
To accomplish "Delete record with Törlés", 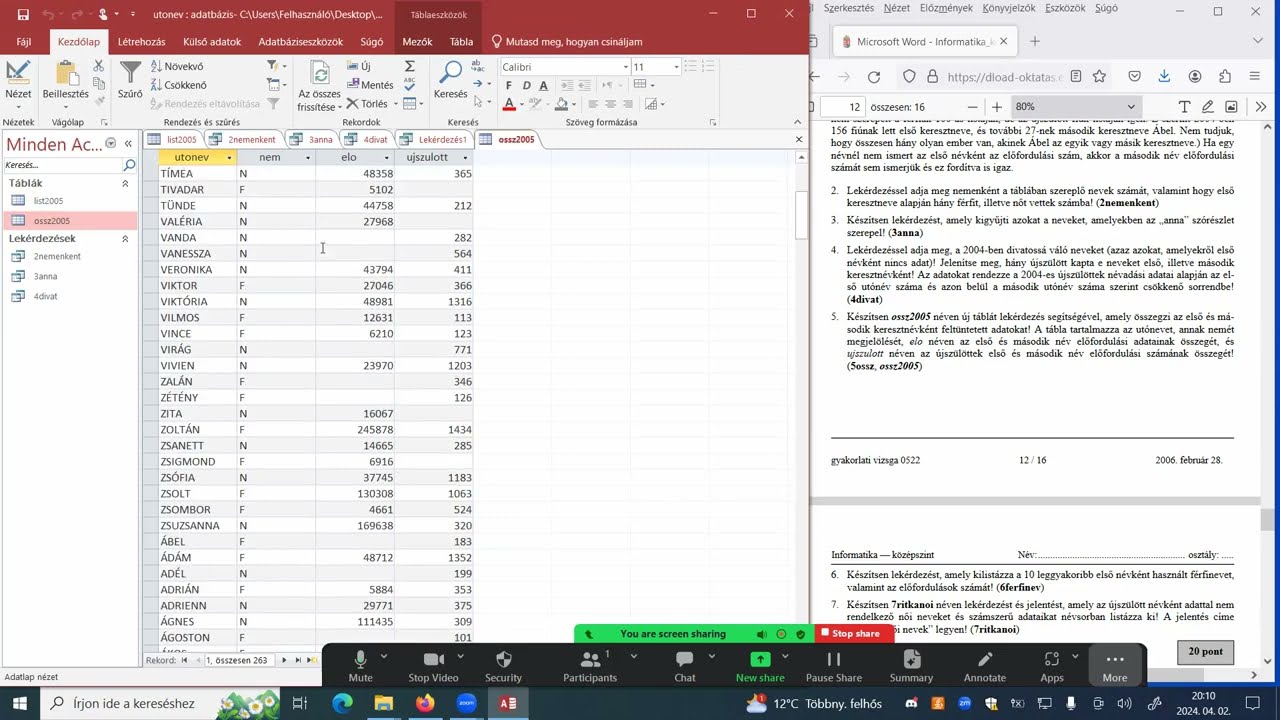I will pyautogui.click(x=368, y=104).
